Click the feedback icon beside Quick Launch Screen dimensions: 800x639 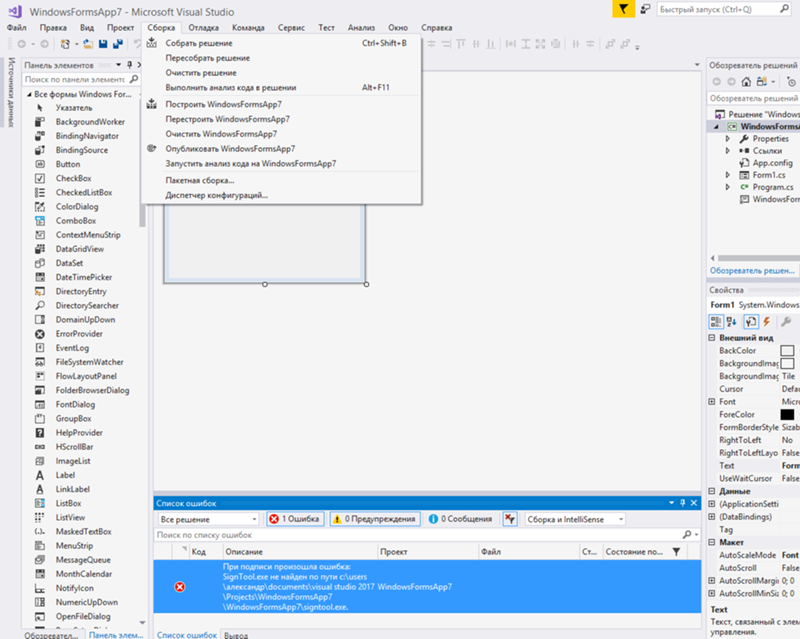(x=645, y=9)
